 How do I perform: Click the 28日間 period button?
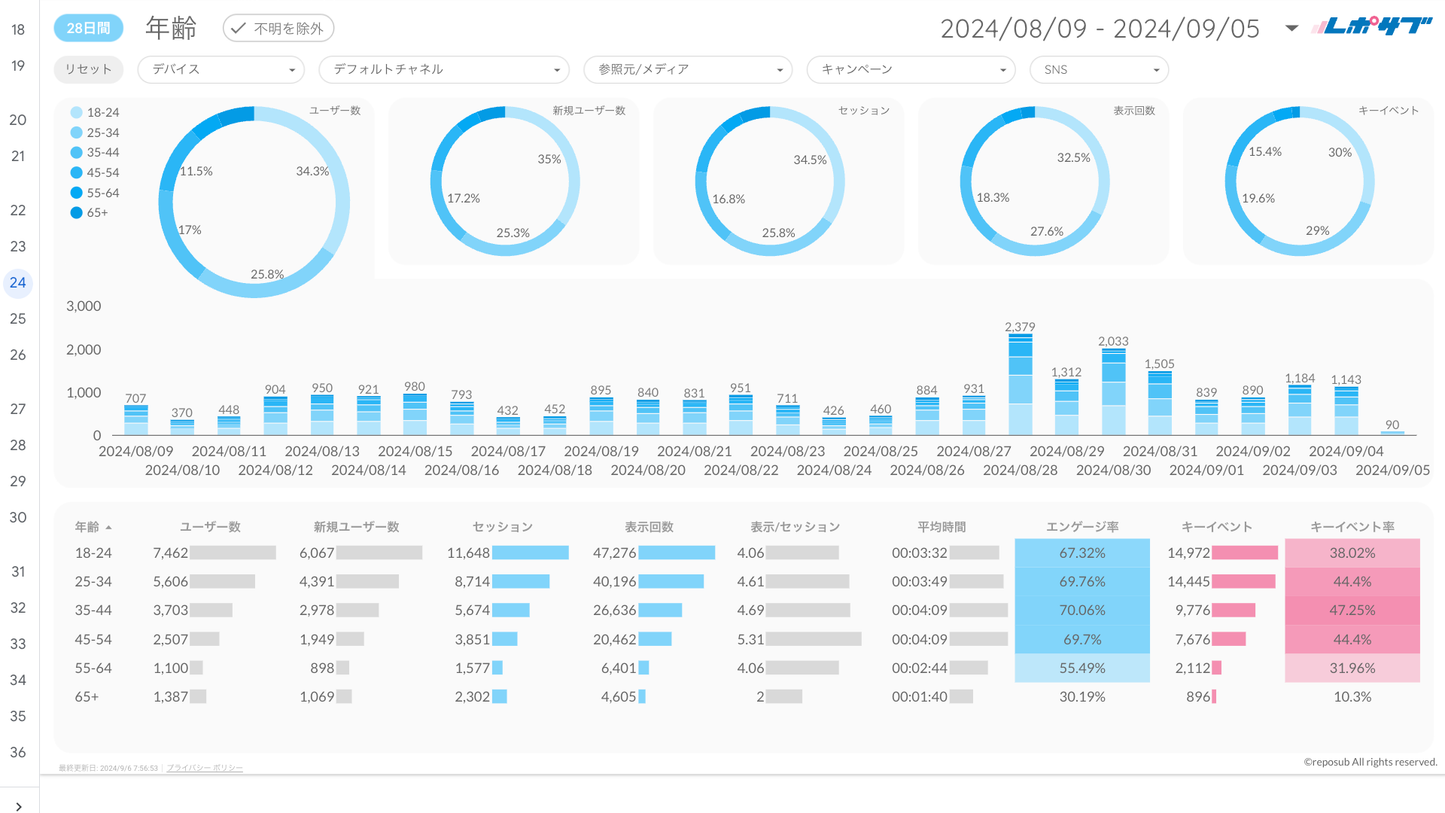click(x=88, y=28)
